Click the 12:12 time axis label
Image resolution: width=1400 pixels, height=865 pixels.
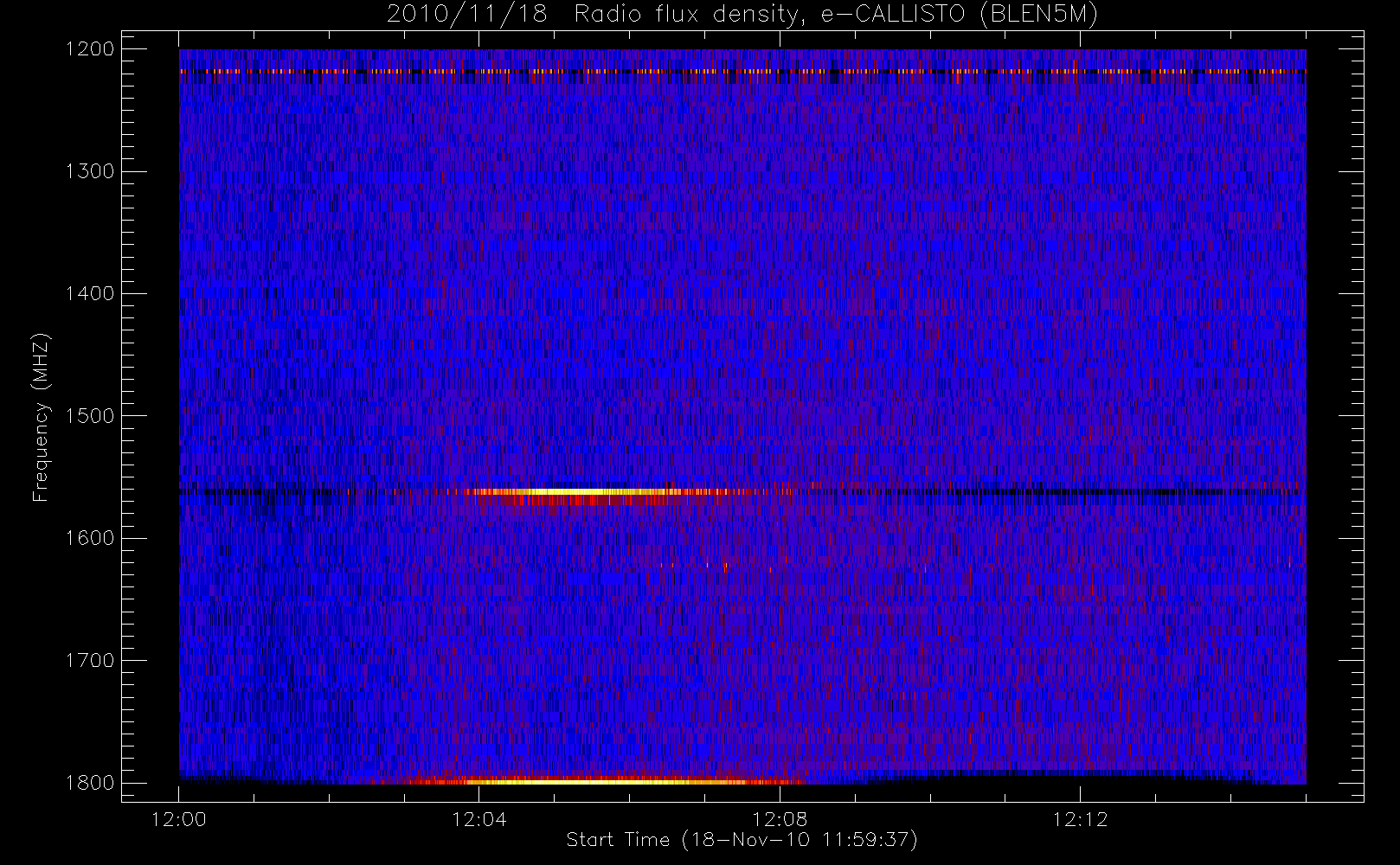(x=1080, y=819)
